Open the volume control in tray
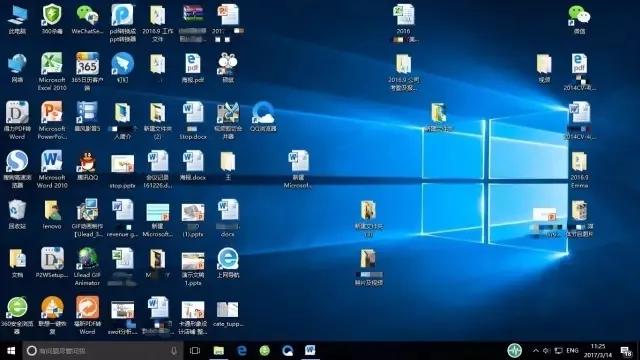The height and width of the screenshot is (360, 640). click(x=547, y=351)
